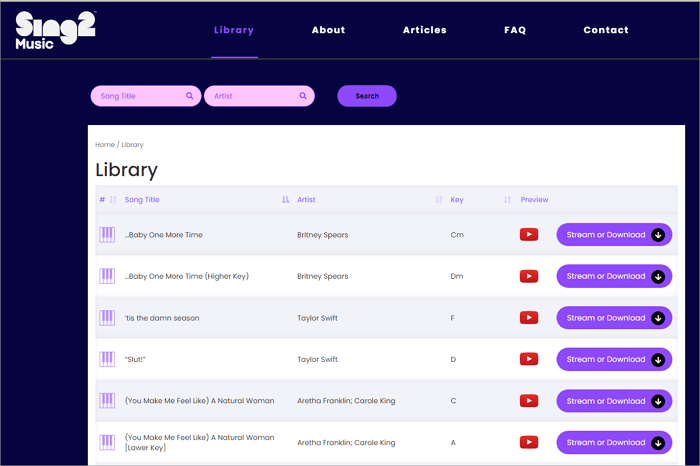Click the Home breadcrumb link
Image resolution: width=700 pixels, height=466 pixels.
[104, 145]
